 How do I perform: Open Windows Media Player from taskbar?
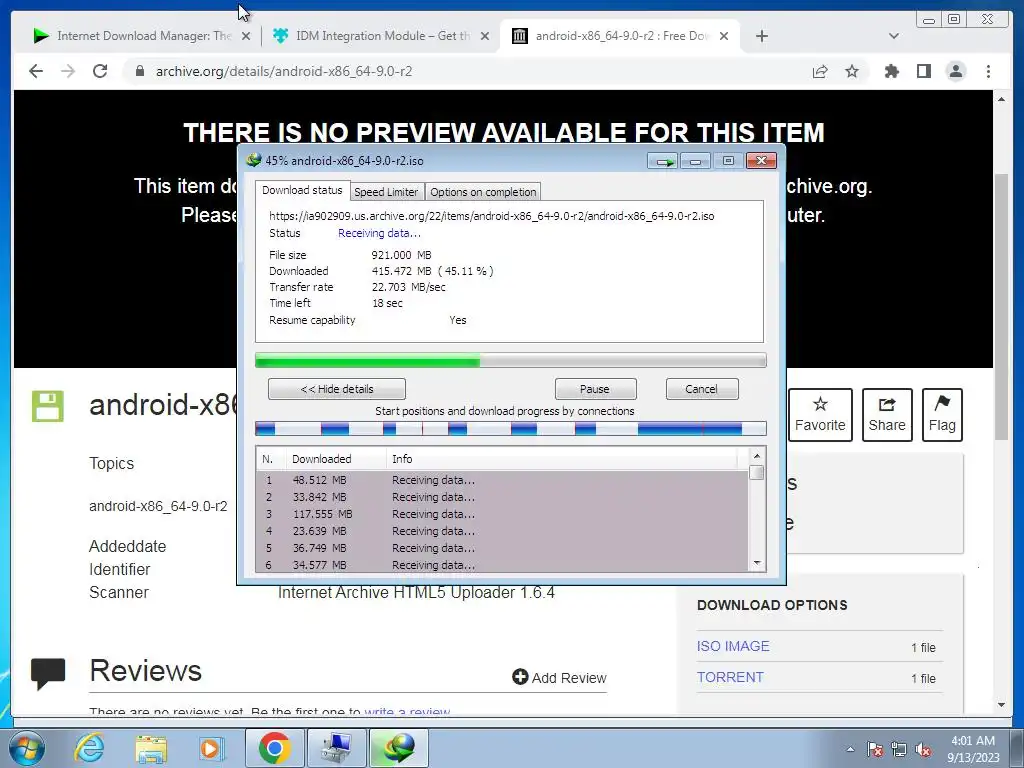(x=211, y=748)
